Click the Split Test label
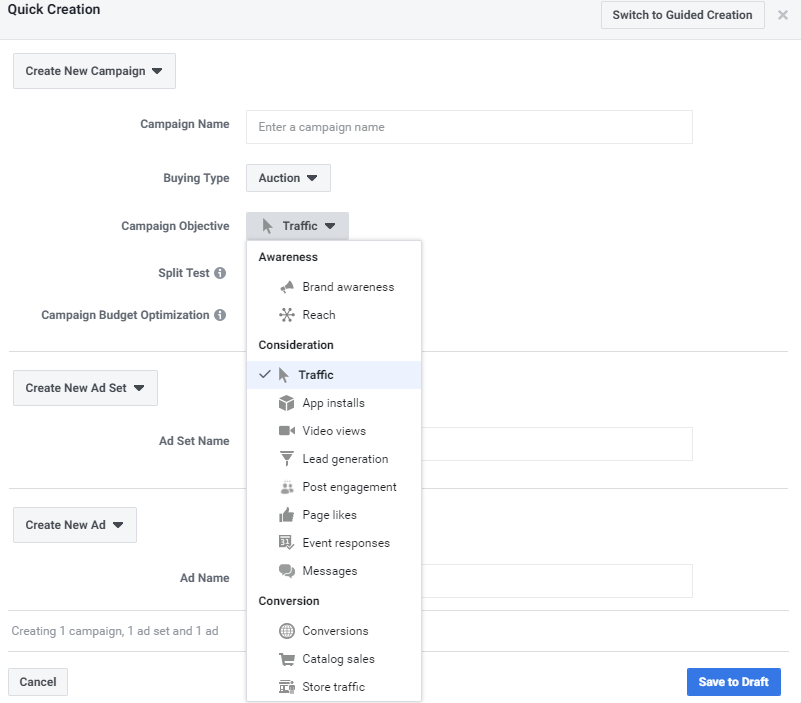Screen dimensions: 801x703 (x=184, y=273)
